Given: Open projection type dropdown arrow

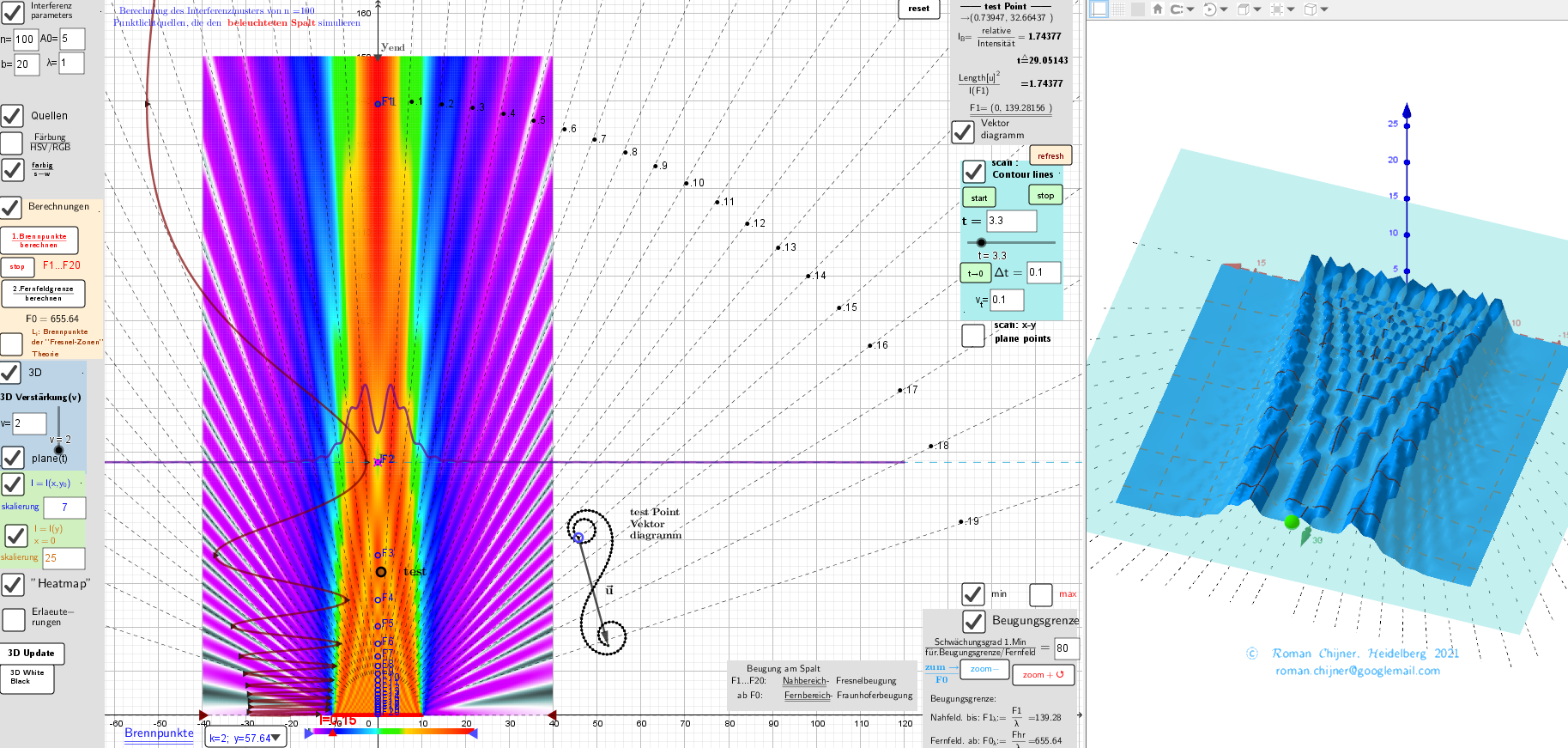Looking at the screenshot, I should 1324,9.
